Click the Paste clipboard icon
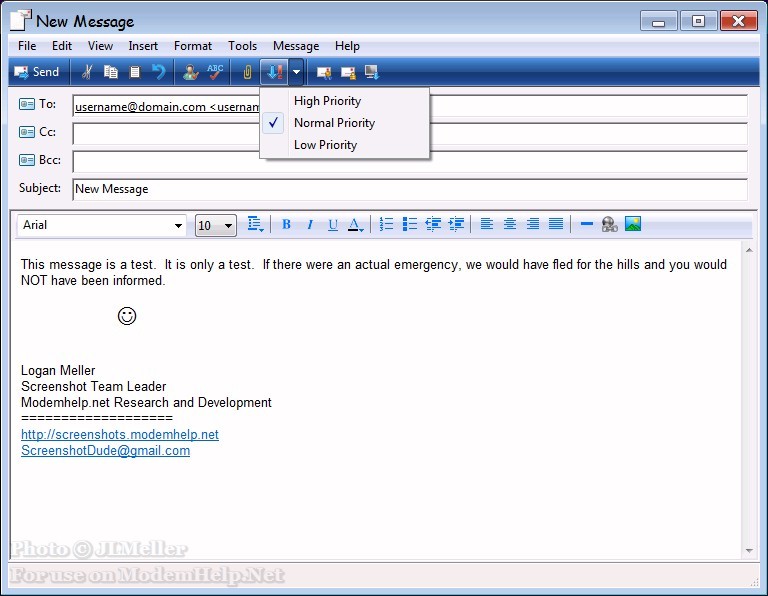The width and height of the screenshot is (768, 596). coord(135,72)
